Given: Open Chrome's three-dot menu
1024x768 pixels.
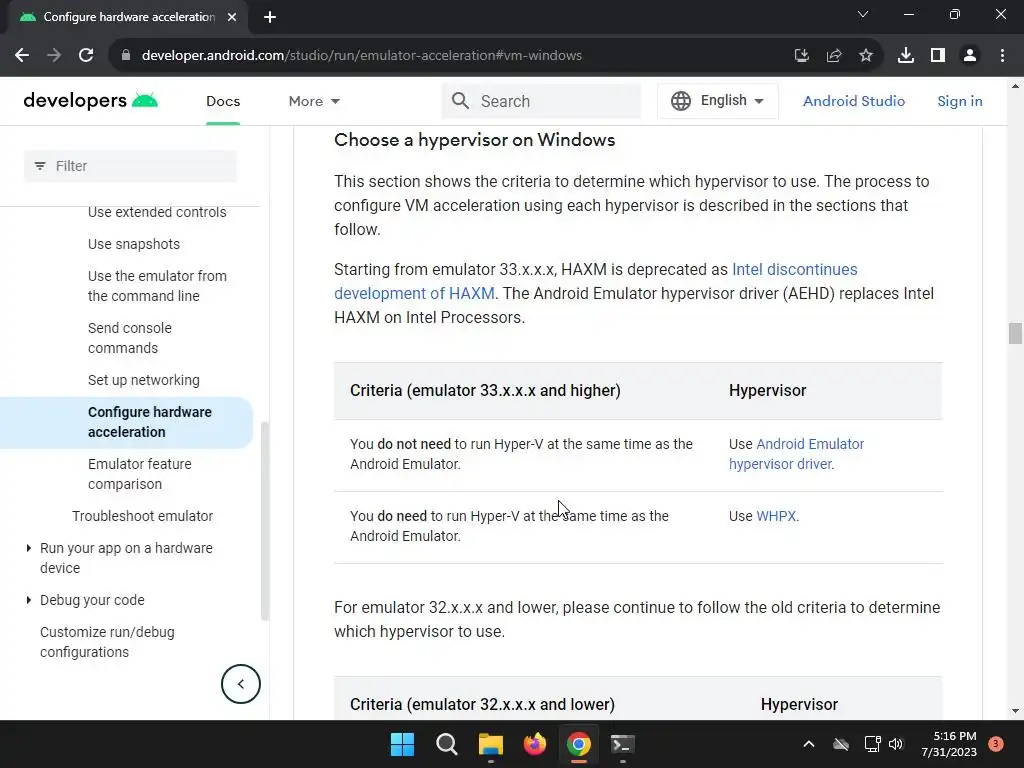Looking at the screenshot, I should [1002, 56].
